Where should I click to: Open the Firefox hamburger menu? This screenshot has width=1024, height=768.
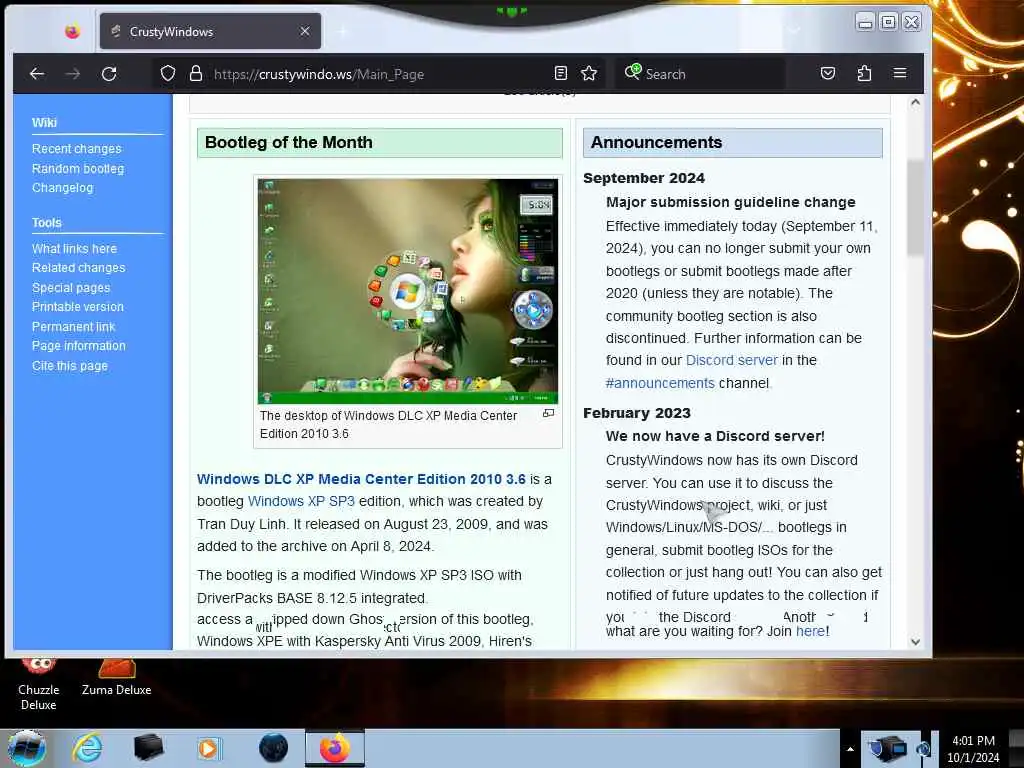(x=900, y=73)
